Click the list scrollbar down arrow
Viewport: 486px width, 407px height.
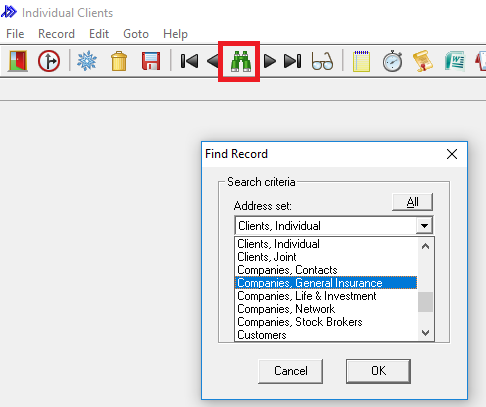[425, 333]
